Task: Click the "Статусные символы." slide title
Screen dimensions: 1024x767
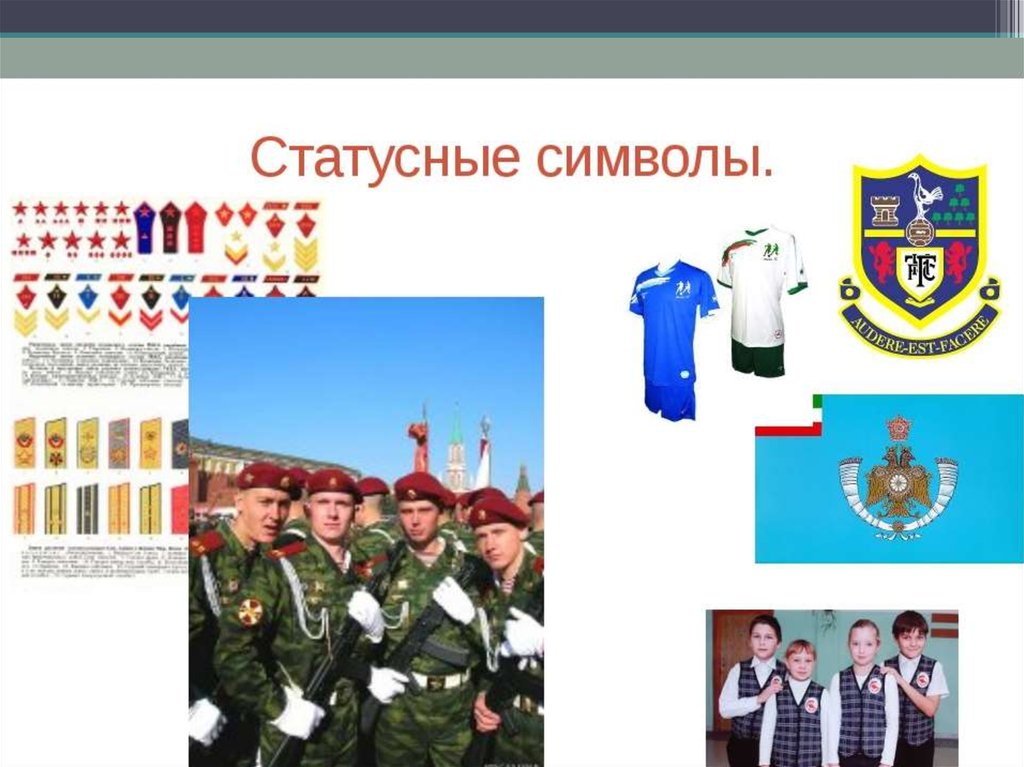Action: tap(511, 158)
